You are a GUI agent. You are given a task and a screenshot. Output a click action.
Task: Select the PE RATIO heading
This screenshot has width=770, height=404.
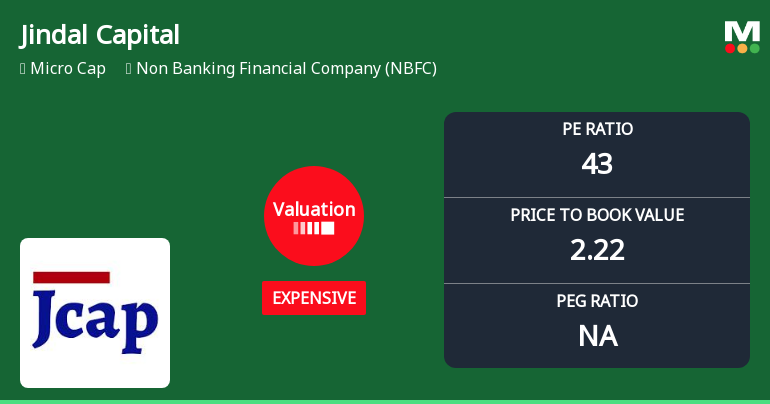pyautogui.click(x=597, y=129)
